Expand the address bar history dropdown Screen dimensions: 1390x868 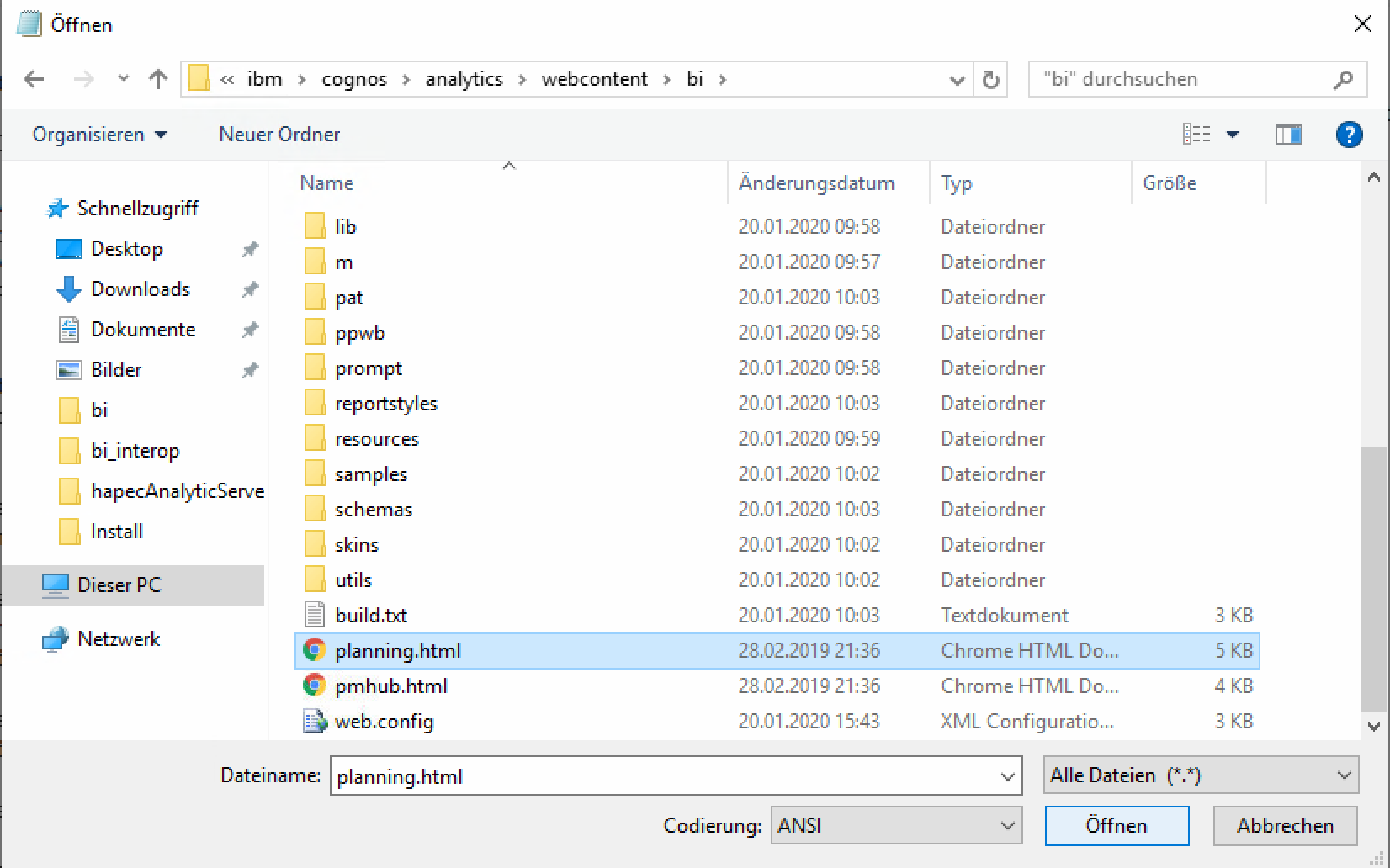[957, 80]
